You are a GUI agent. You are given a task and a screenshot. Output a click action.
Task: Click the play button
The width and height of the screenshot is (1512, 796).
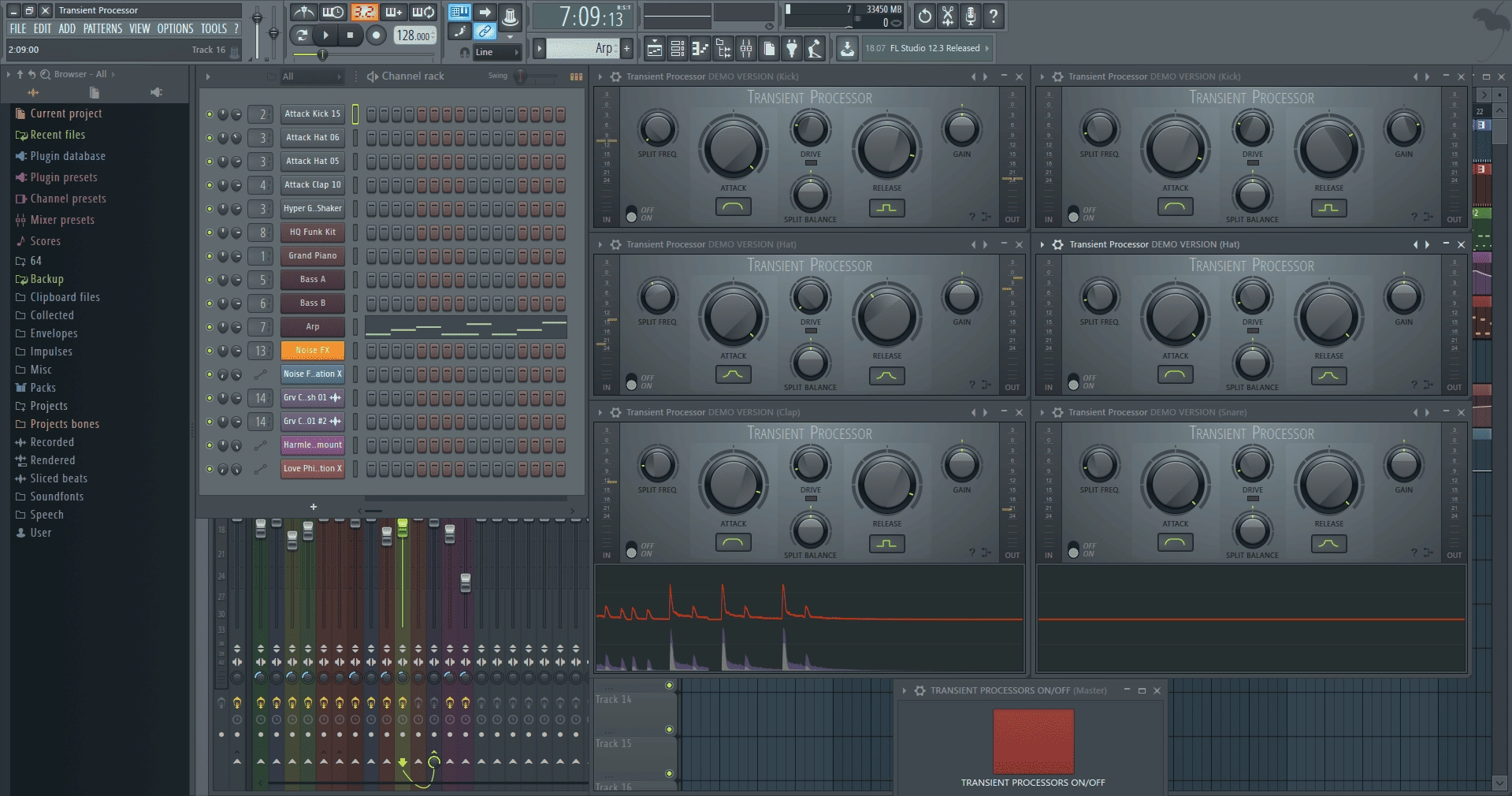(325, 35)
